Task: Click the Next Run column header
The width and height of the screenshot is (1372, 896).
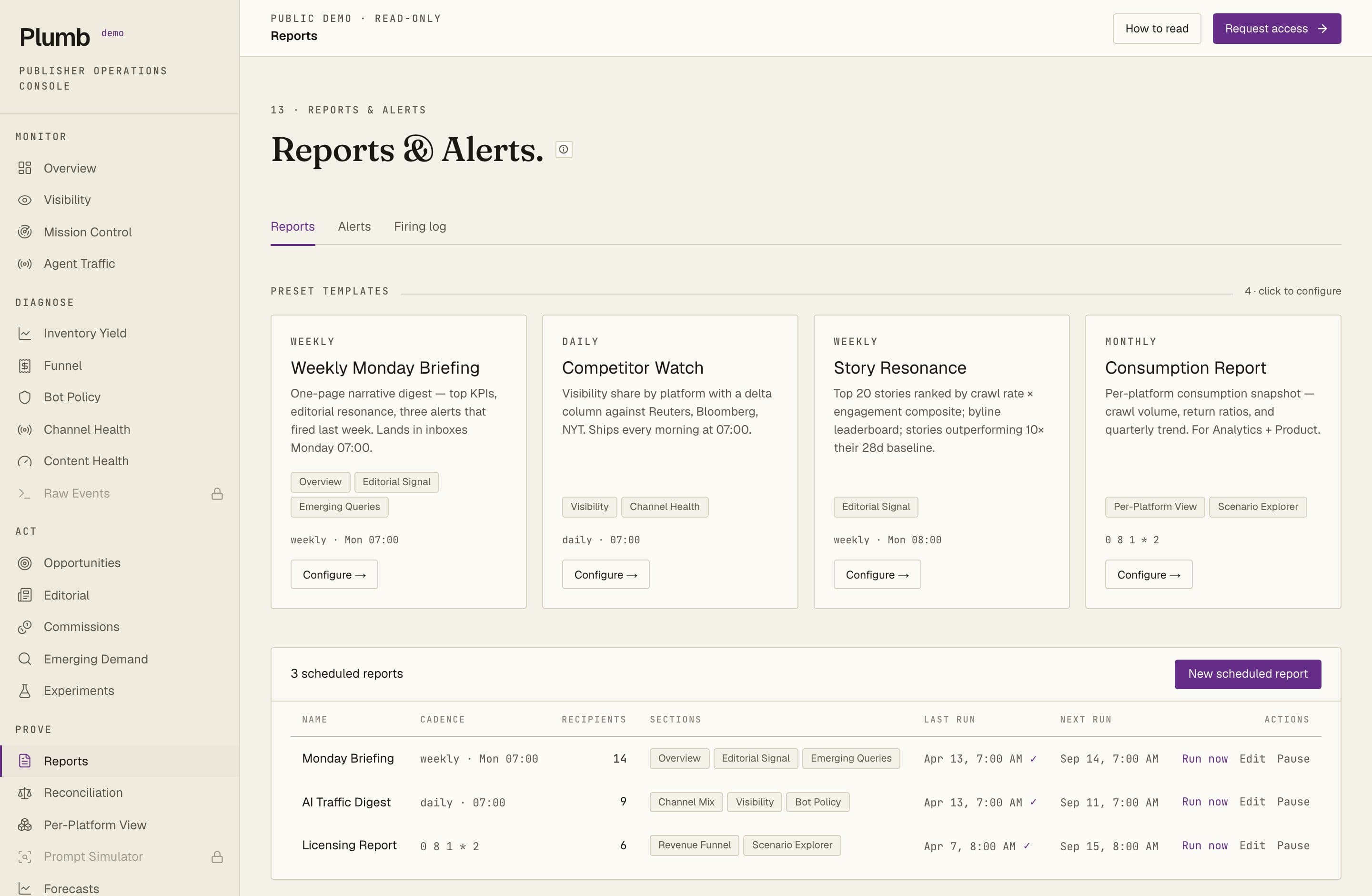Action: (1086, 720)
